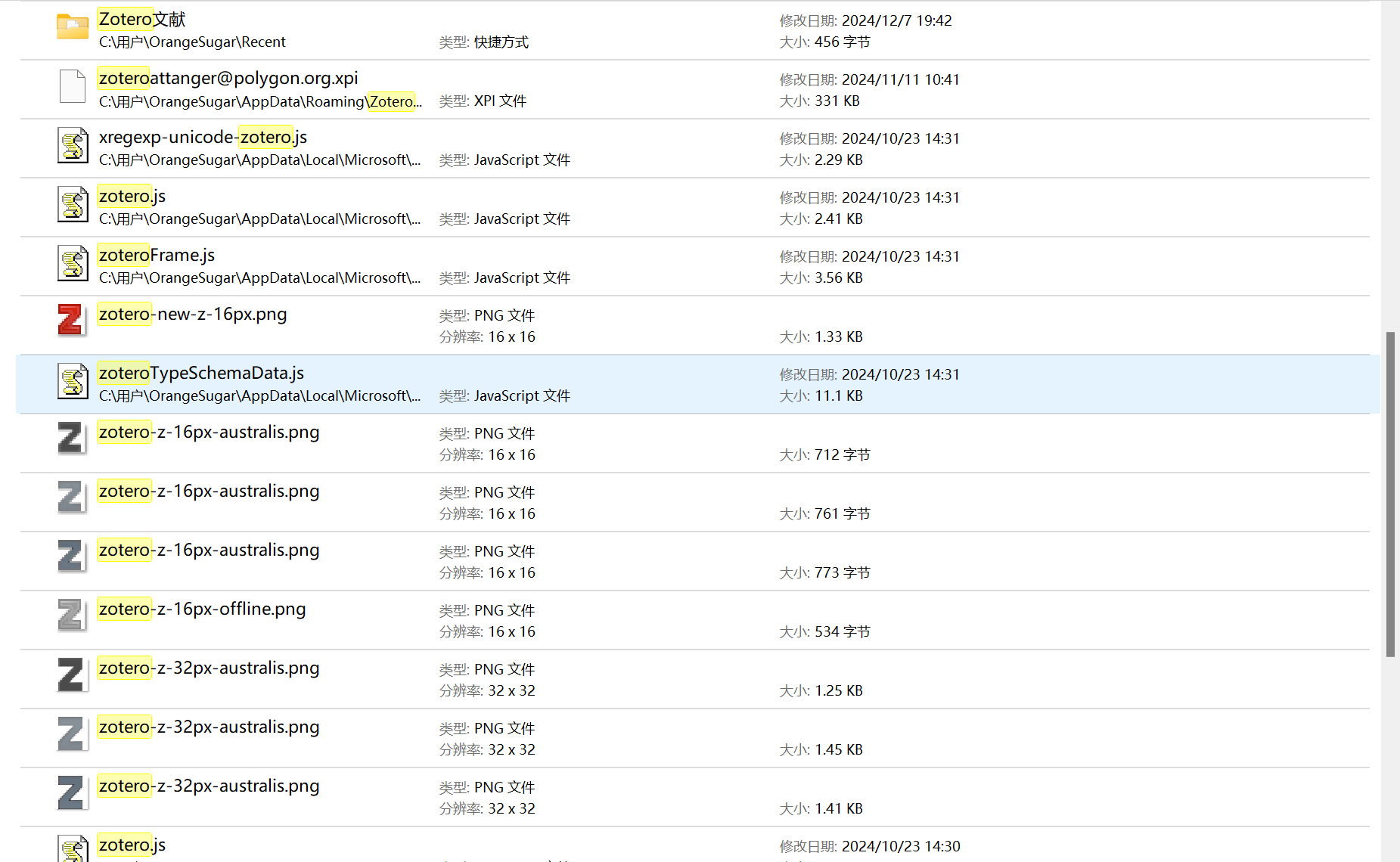Click the Z icon of the 773-byte australis png
1400x862 pixels.
[x=71, y=557]
